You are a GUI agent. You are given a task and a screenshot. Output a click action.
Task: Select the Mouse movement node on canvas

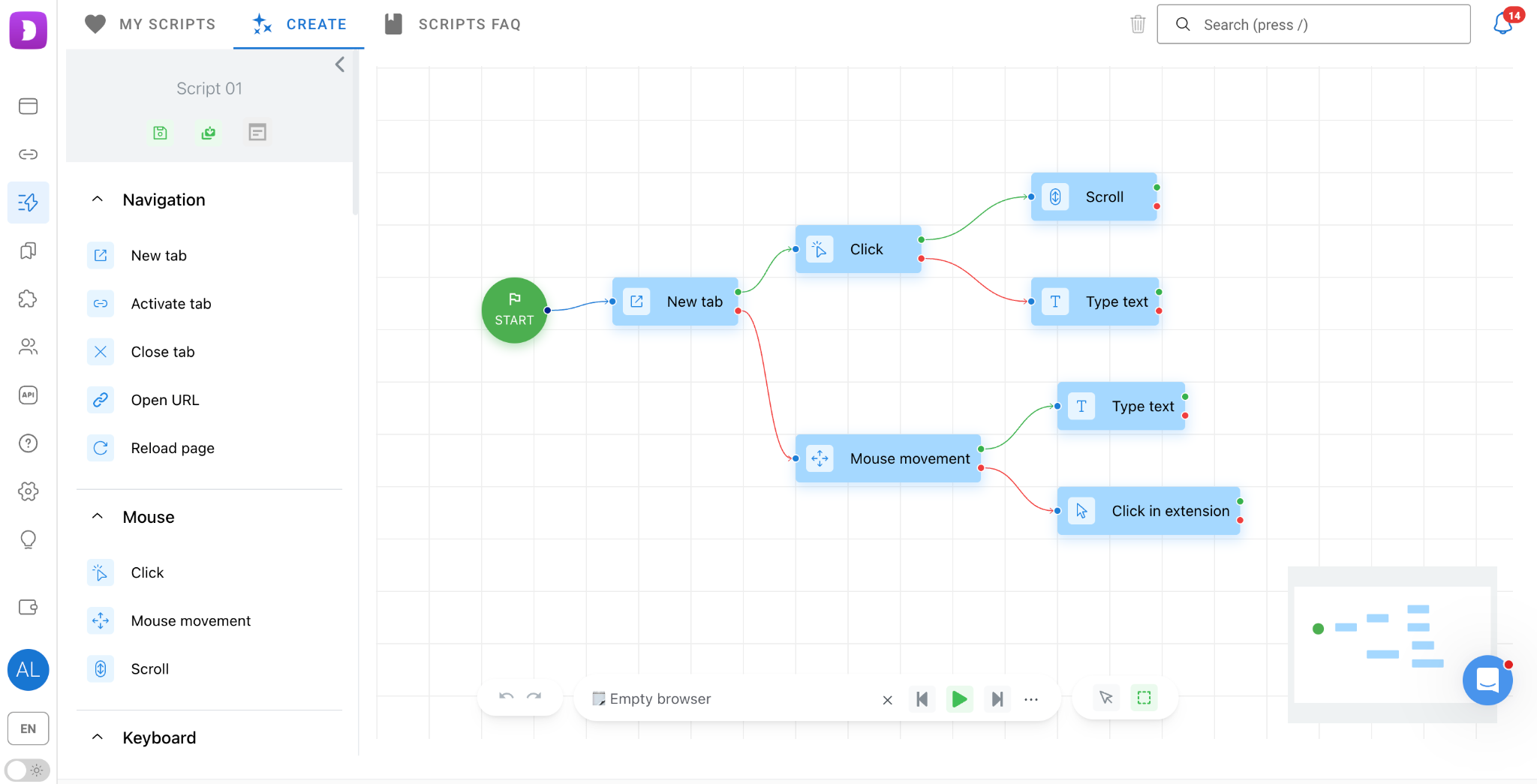[889, 458]
